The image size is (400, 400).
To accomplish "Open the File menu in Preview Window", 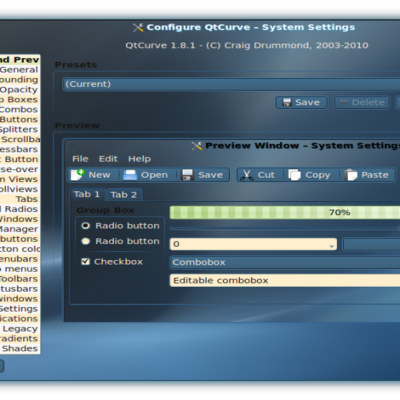I will tap(80, 159).
